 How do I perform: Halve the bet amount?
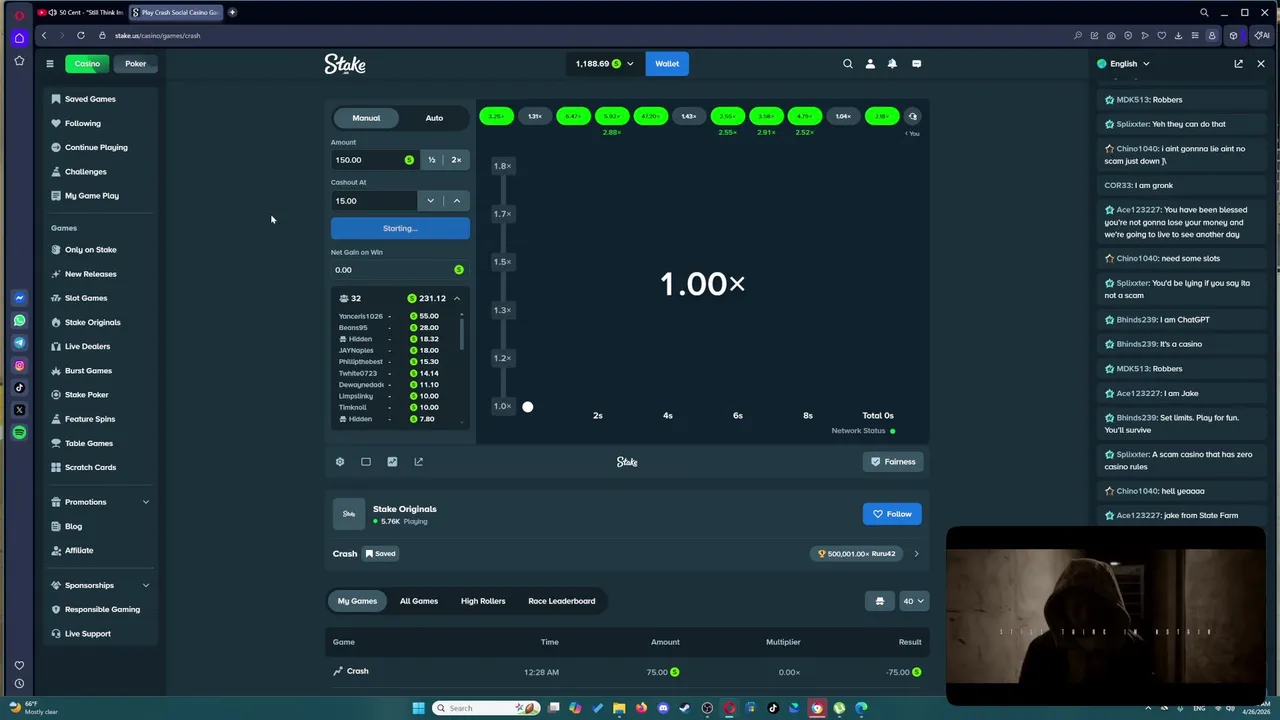click(x=432, y=160)
